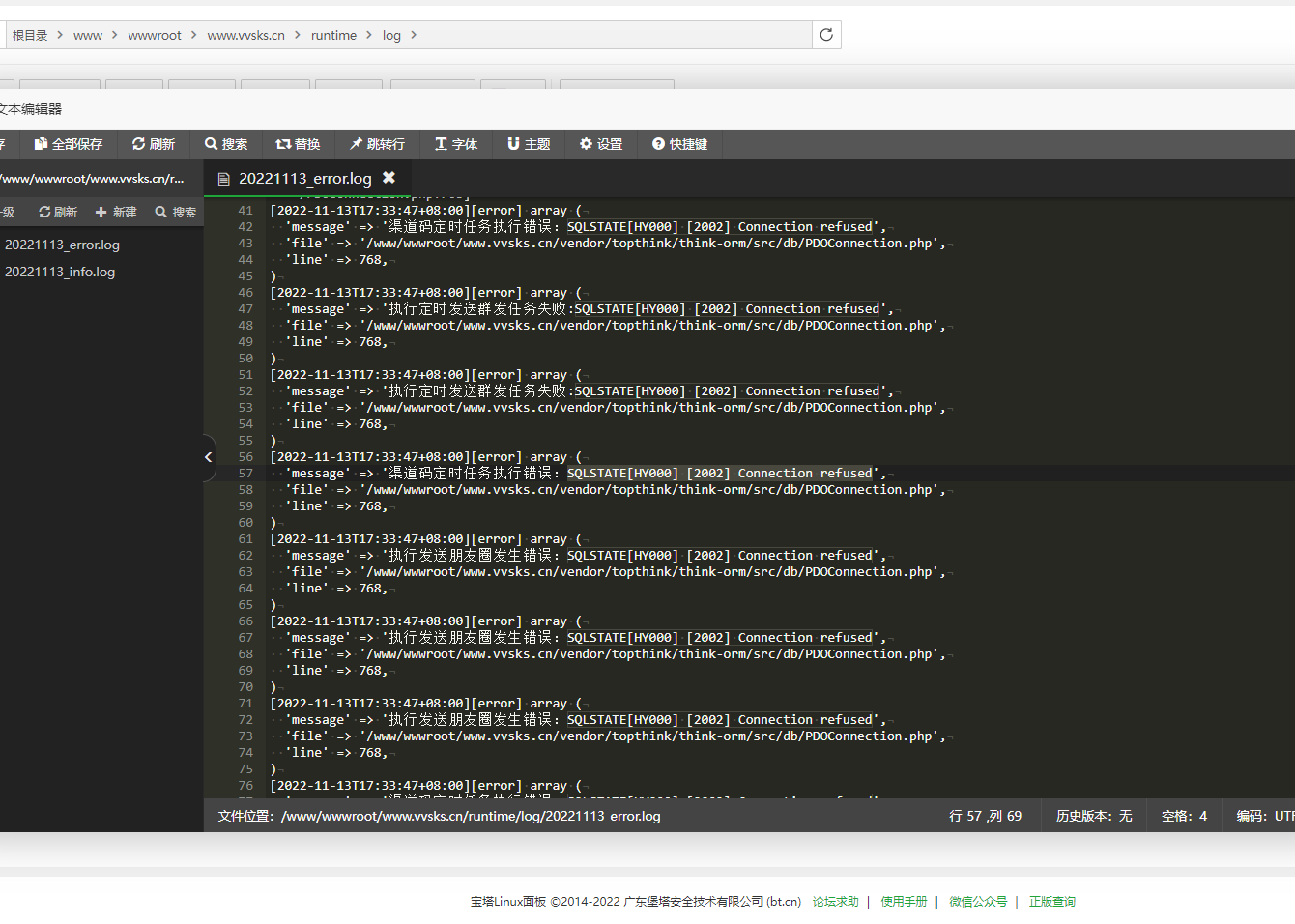
Task: Expand the chevron after log breadcrumb
Action: 414,35
